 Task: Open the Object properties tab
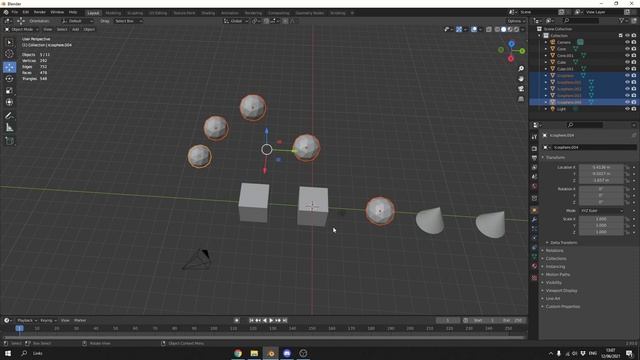(x=534, y=210)
